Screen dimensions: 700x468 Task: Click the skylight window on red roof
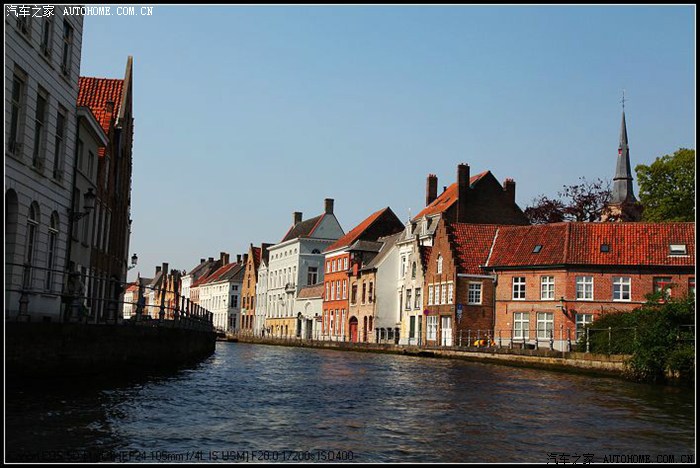[677, 249]
